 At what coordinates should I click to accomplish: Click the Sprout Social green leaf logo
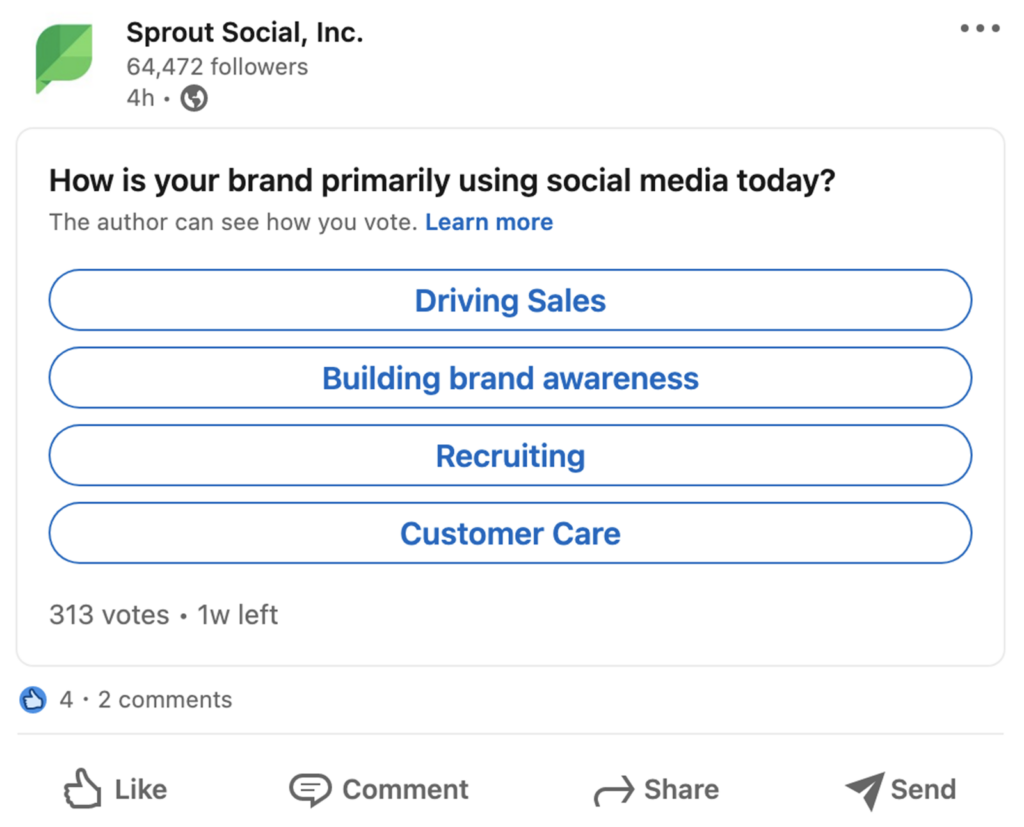(x=64, y=59)
